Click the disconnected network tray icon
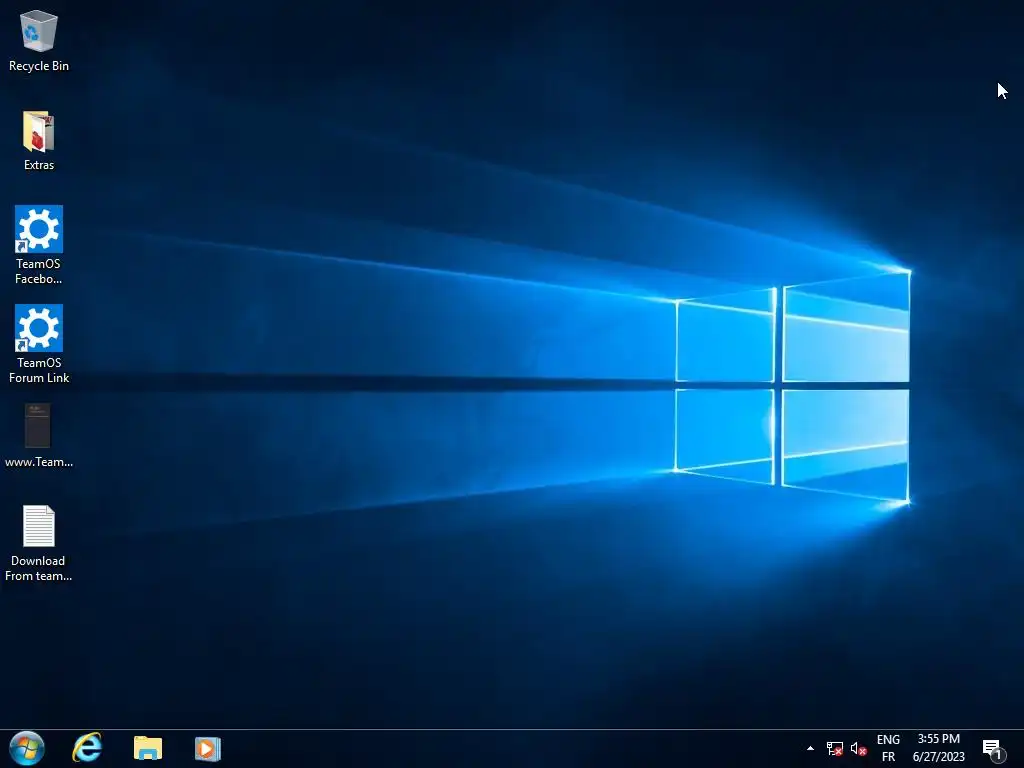The image size is (1024, 768). (x=835, y=748)
